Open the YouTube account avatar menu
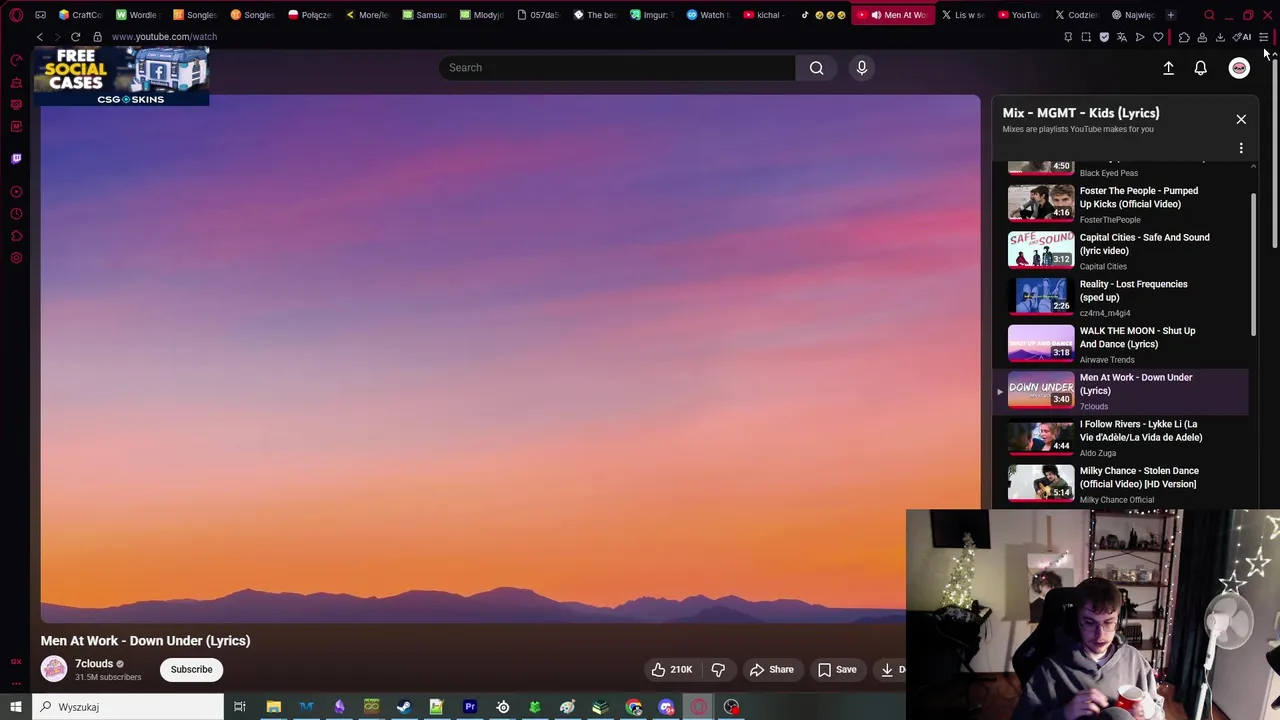This screenshot has height=720, width=1280. click(x=1239, y=67)
